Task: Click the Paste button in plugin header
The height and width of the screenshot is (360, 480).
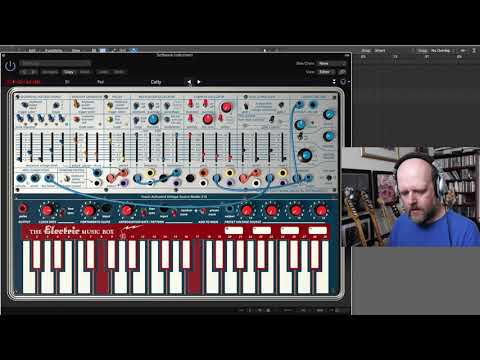Action: [85, 72]
